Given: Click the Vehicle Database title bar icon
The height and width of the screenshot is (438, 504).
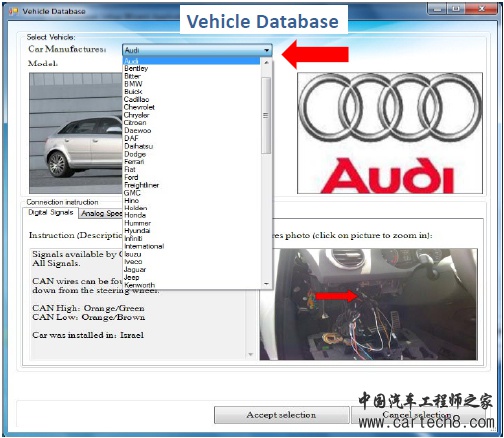Looking at the screenshot, I should pos(13,11).
